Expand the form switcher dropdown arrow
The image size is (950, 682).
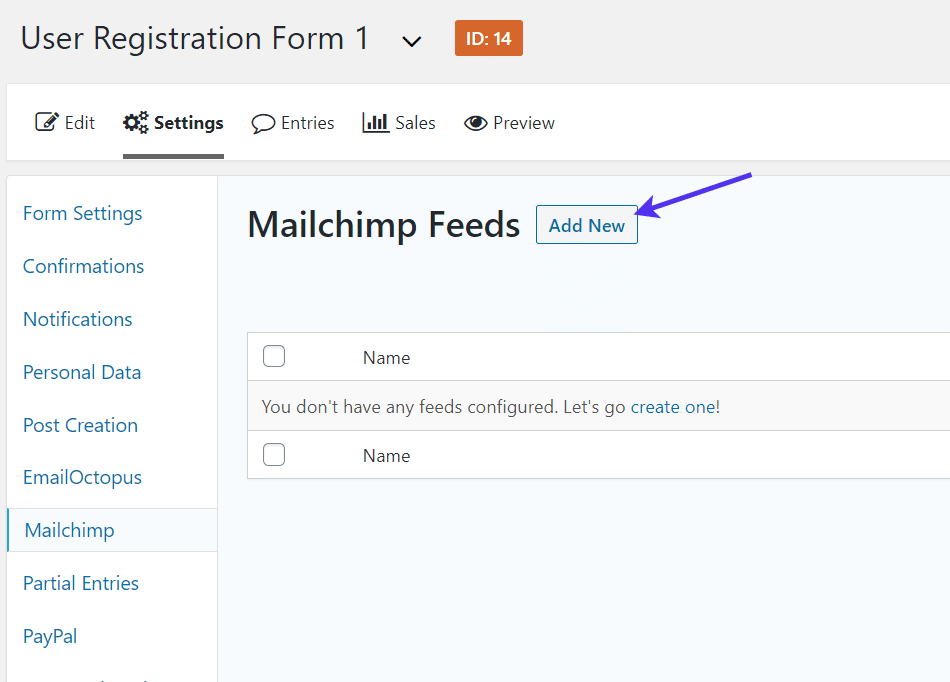pyautogui.click(x=411, y=41)
